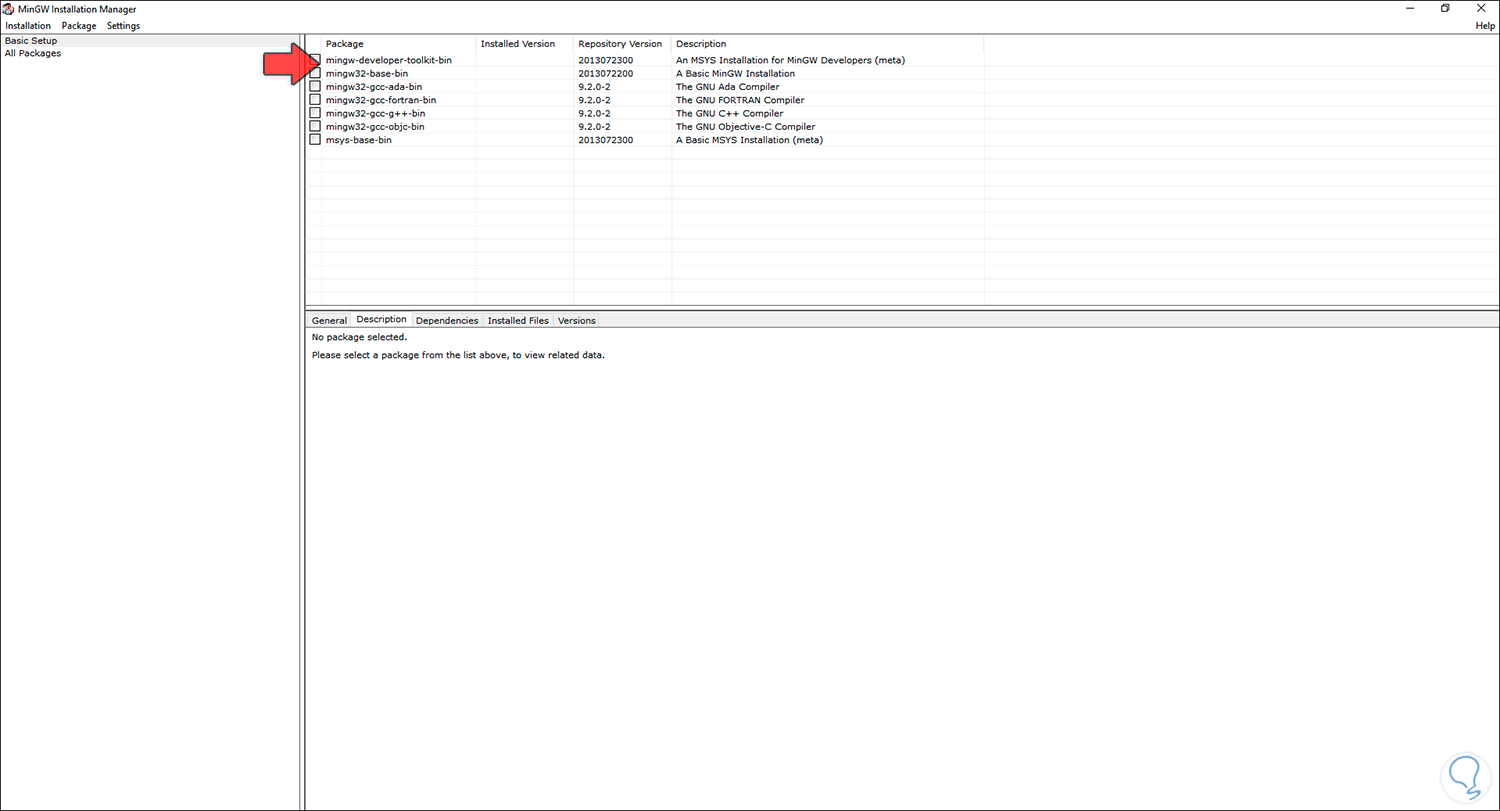The image size is (1500, 811).
Task: Switch to the Installed Files tab
Action: click(x=518, y=321)
